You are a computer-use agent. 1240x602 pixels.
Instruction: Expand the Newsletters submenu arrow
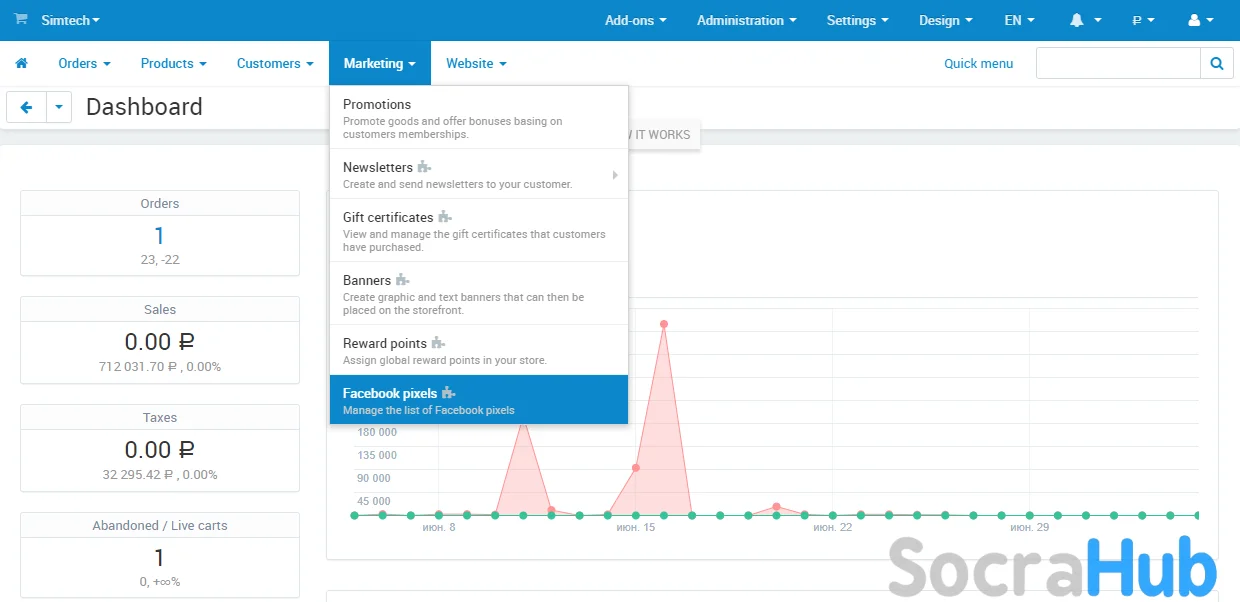coord(615,175)
